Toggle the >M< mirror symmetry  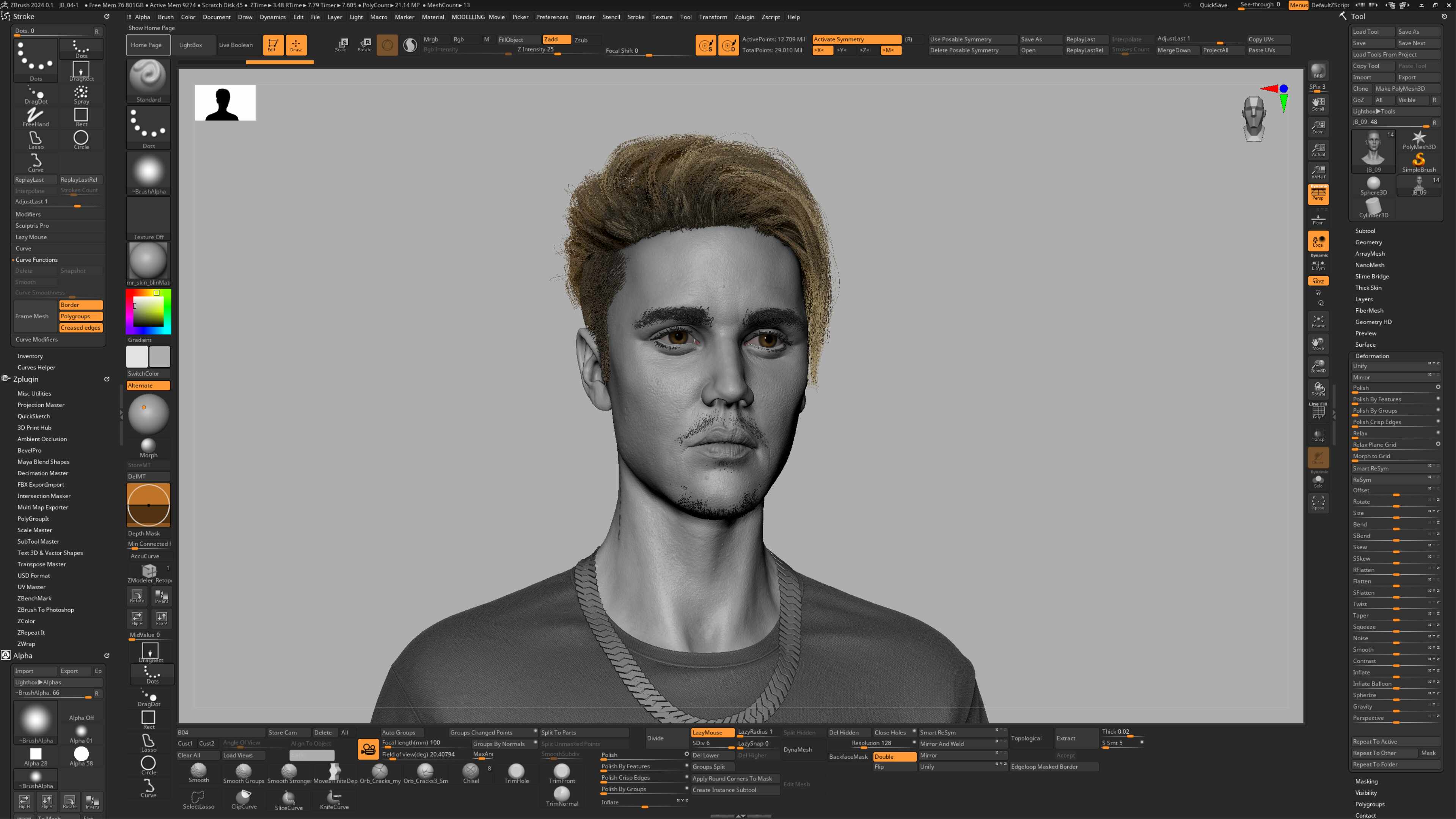pyautogui.click(x=890, y=50)
